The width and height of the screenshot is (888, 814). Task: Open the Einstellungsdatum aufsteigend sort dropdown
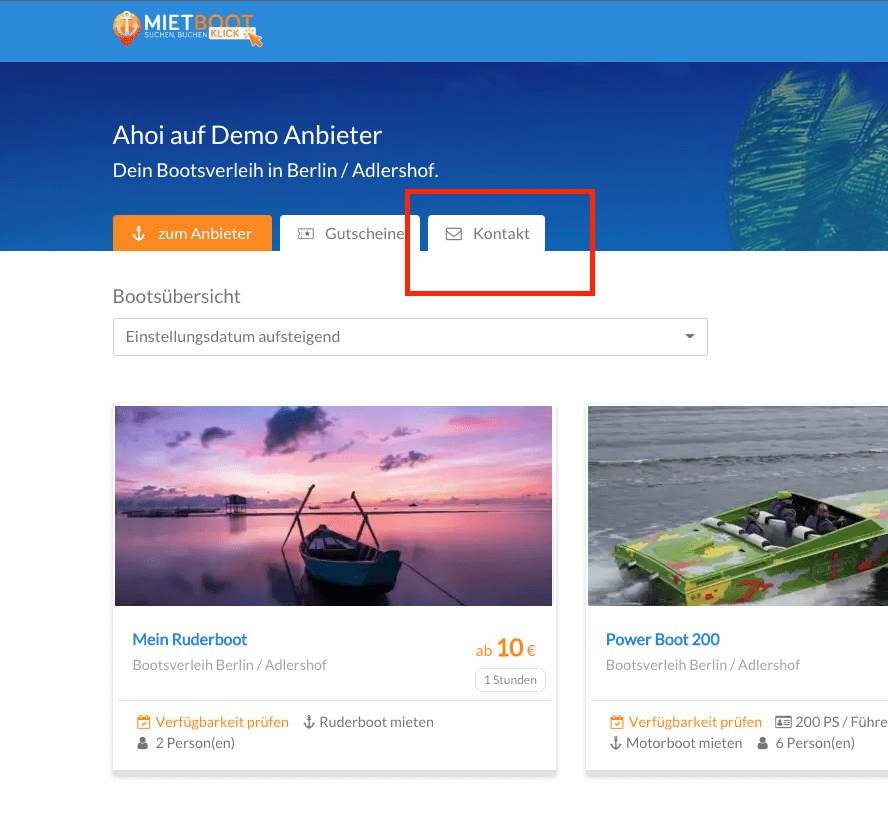pyautogui.click(x=400, y=337)
